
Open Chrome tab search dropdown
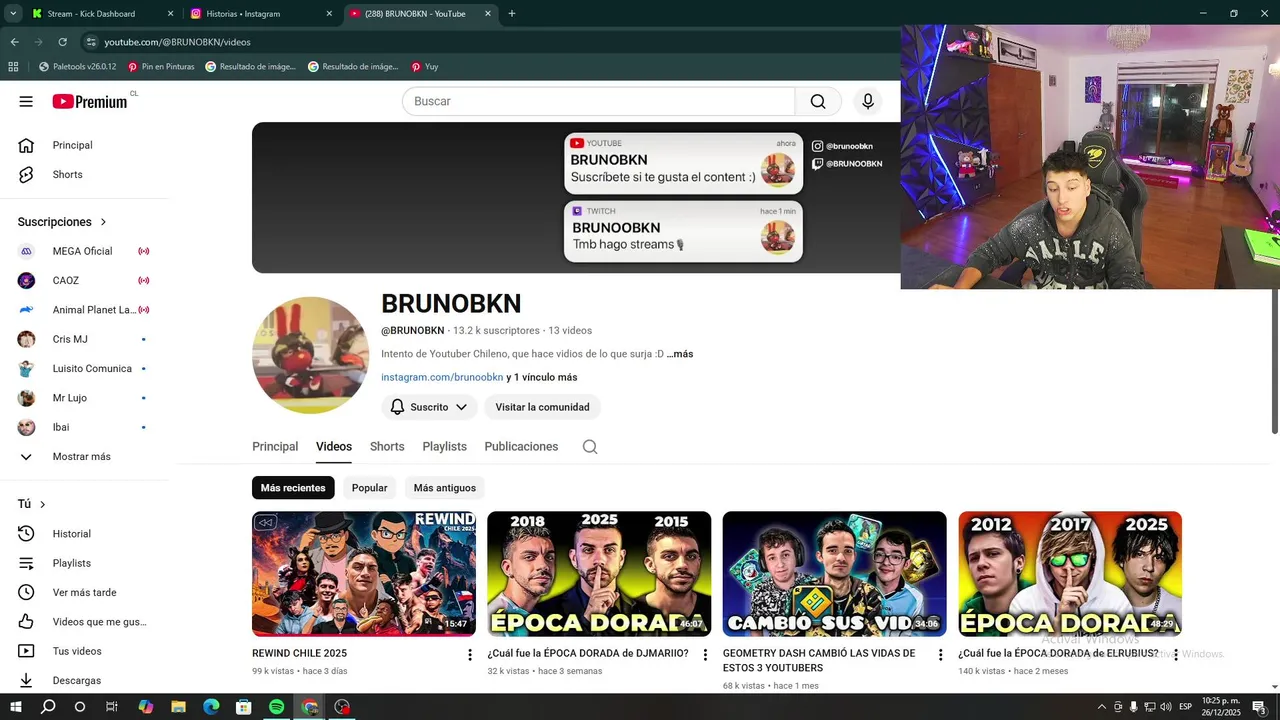(x=13, y=14)
